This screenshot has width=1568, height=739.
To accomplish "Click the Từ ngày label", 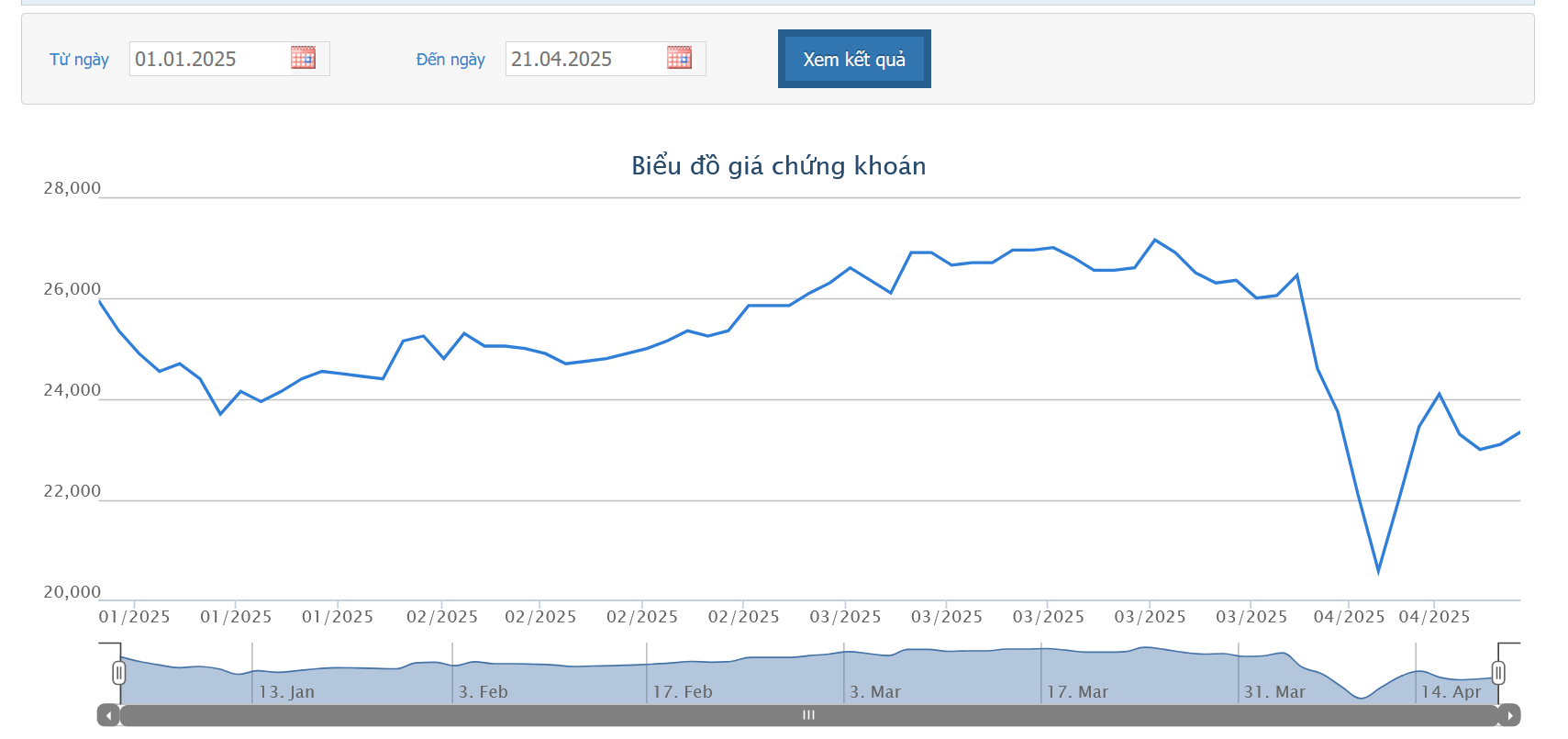I will (79, 60).
